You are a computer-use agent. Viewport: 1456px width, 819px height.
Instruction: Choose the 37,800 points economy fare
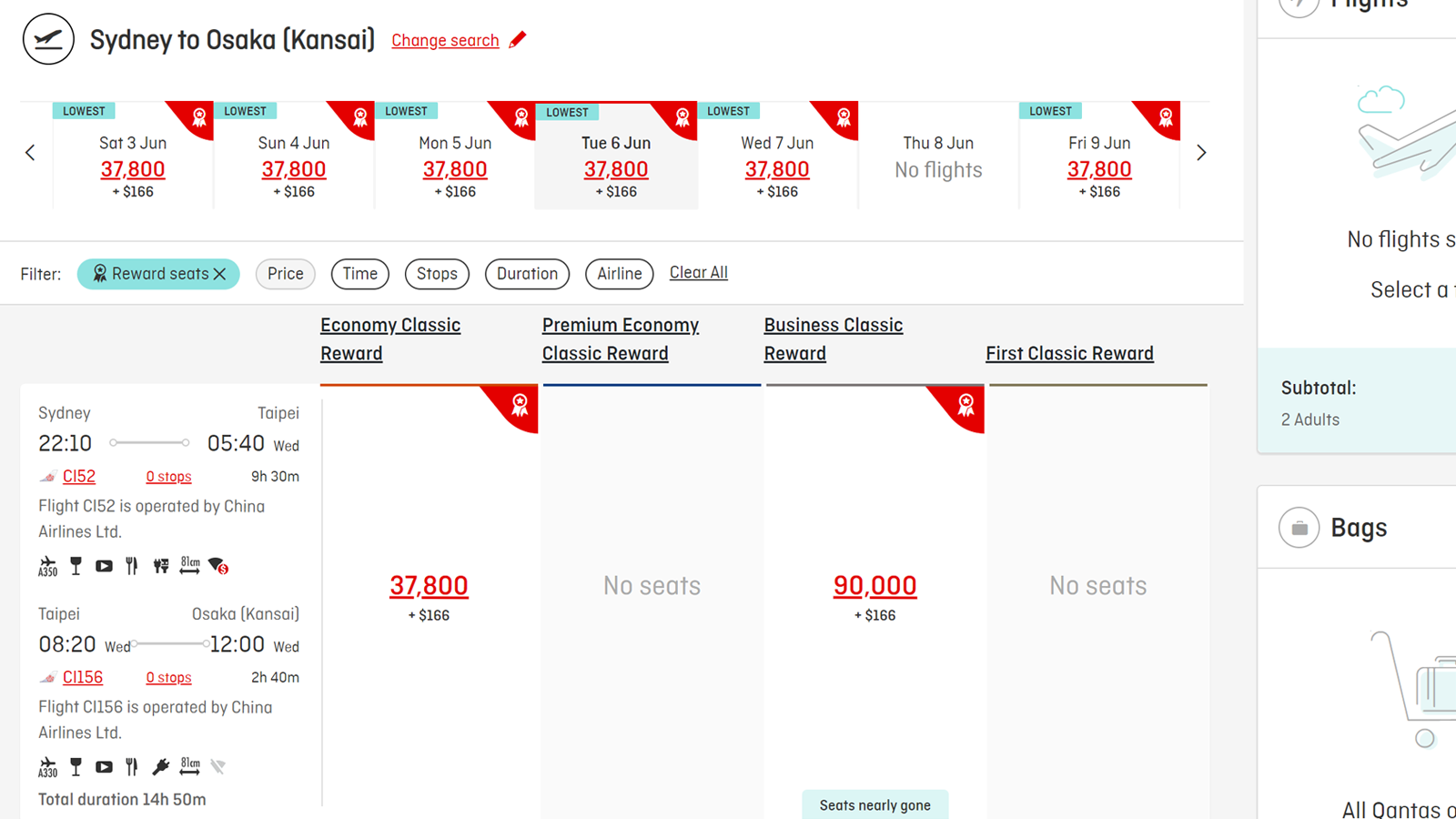pyautogui.click(x=429, y=586)
